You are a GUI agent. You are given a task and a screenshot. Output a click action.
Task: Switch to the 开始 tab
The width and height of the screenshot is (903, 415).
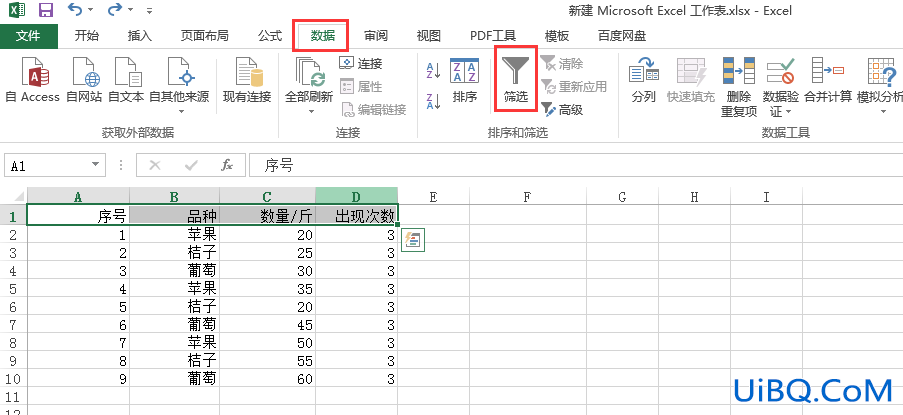tap(86, 36)
